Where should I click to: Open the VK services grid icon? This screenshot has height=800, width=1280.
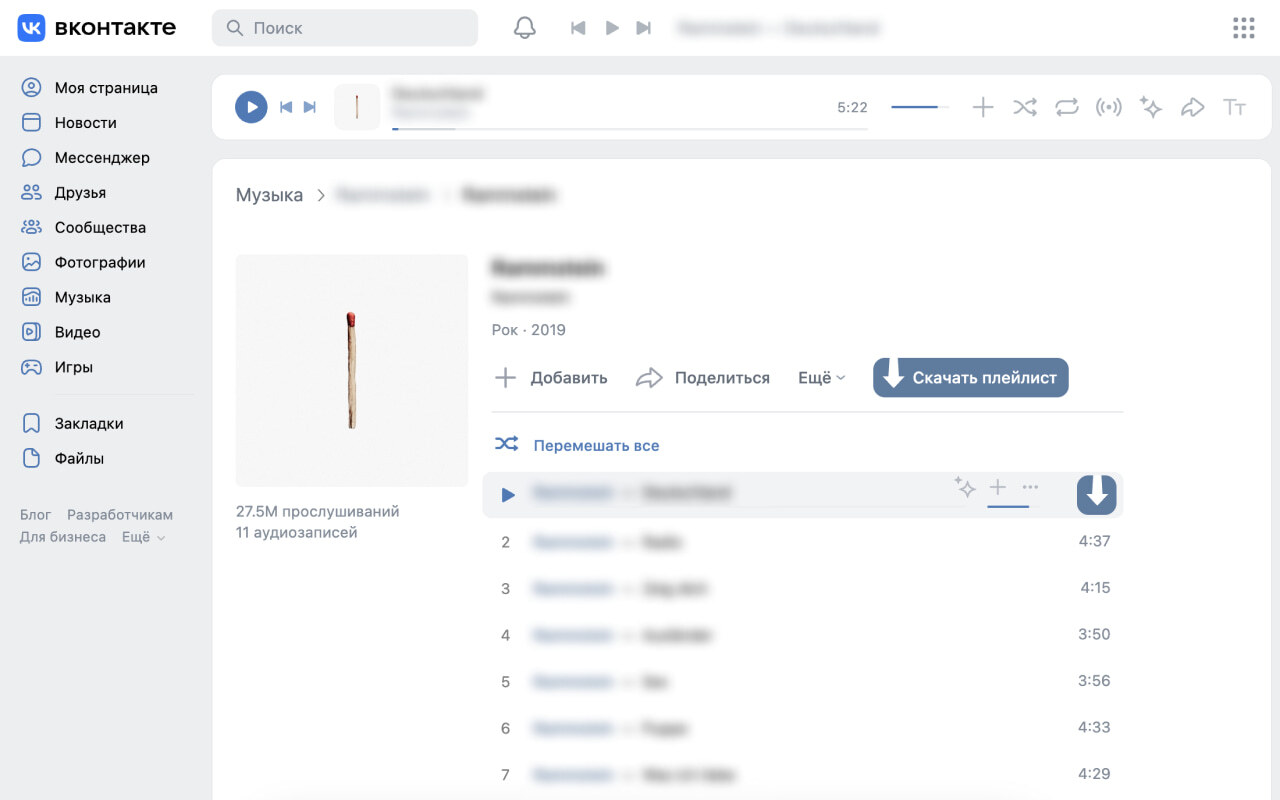pyautogui.click(x=1243, y=27)
